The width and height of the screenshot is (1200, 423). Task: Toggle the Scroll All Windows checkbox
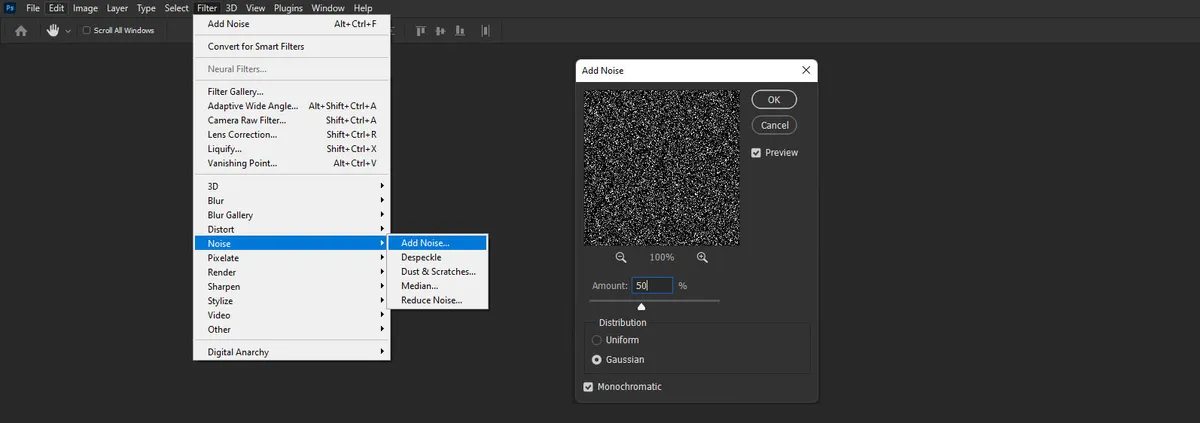pos(87,31)
